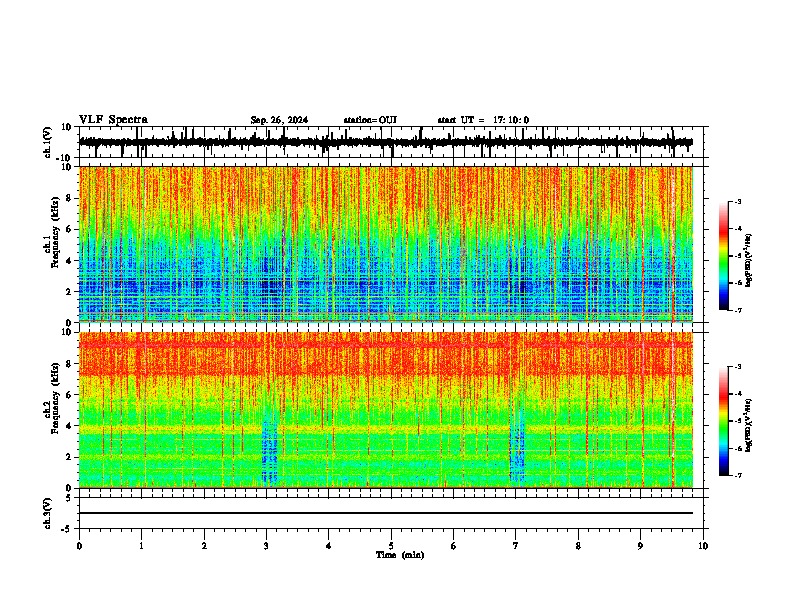Click time axis tick label "2"
This screenshot has height=612, width=792.
tap(204, 546)
